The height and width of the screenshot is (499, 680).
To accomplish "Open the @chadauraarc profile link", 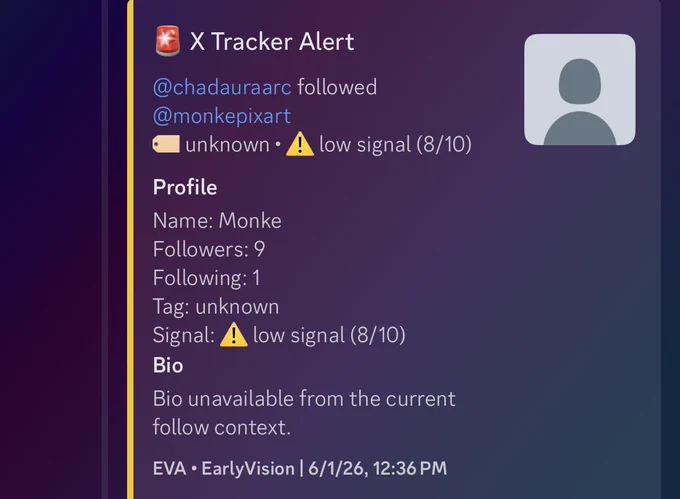I will [222, 87].
